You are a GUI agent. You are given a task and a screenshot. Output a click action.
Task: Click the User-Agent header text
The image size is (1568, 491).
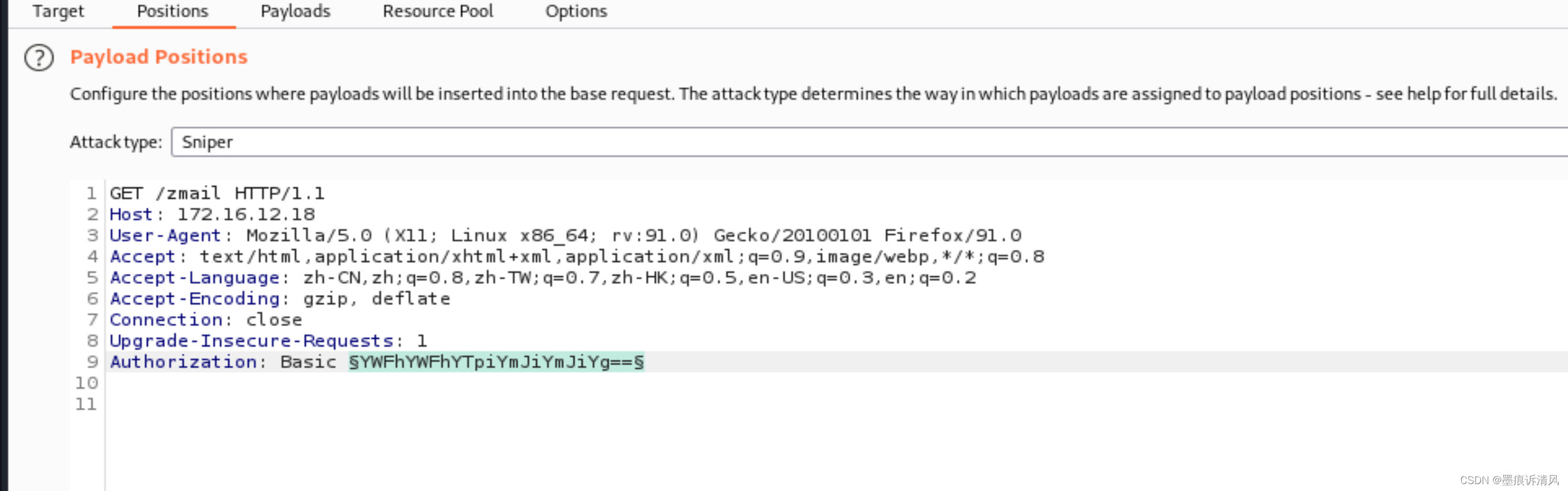[164, 235]
